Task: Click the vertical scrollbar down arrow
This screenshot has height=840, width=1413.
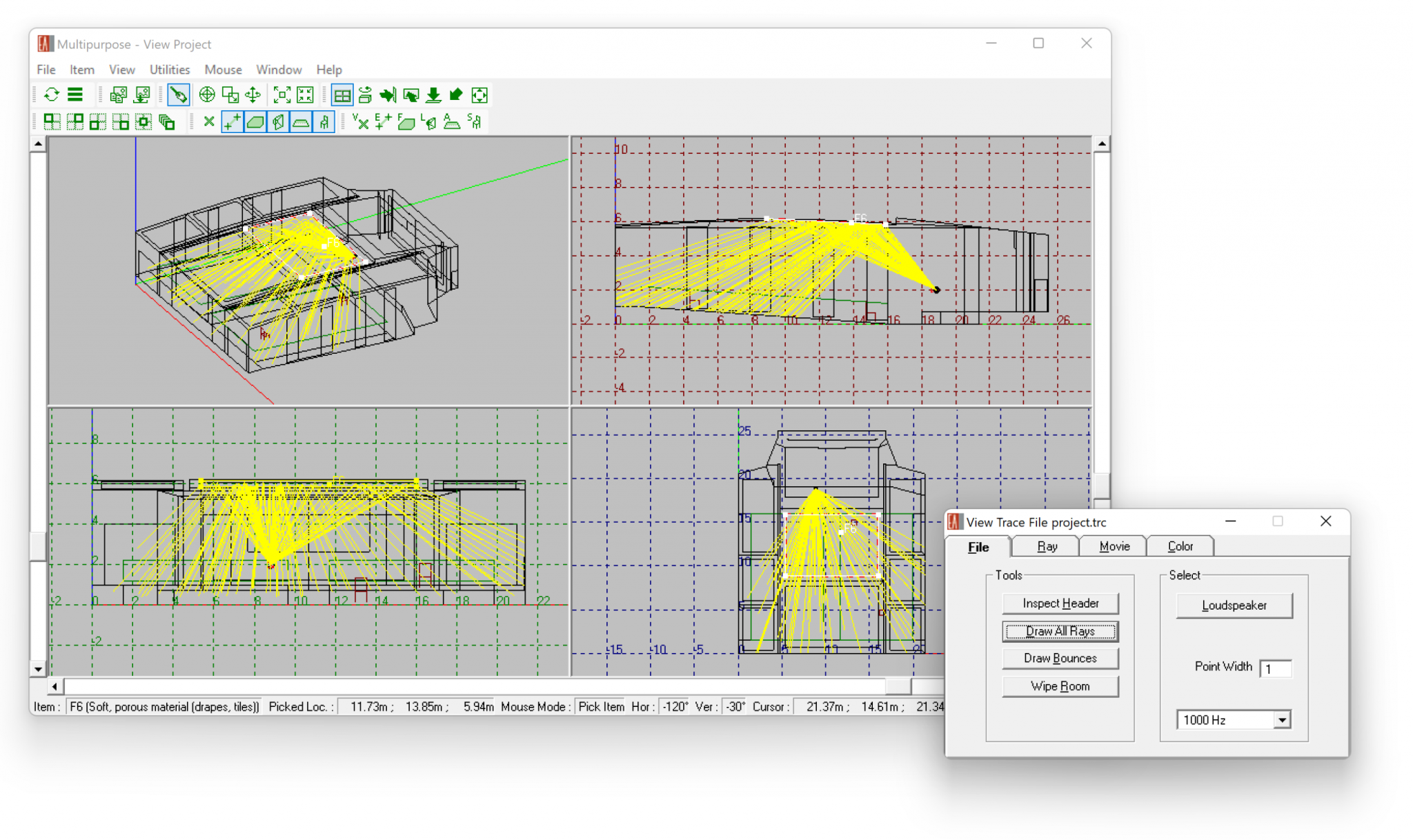Action: (38, 669)
